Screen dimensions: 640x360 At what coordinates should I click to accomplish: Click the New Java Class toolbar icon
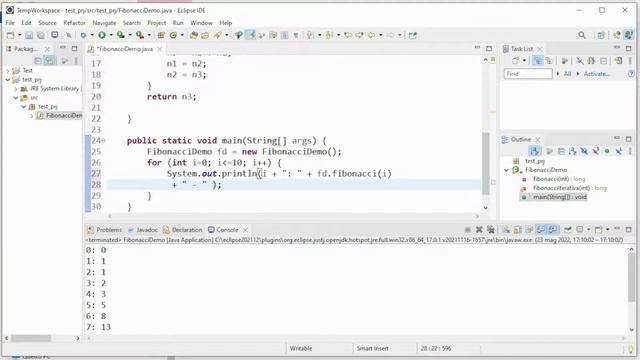(x=173, y=36)
